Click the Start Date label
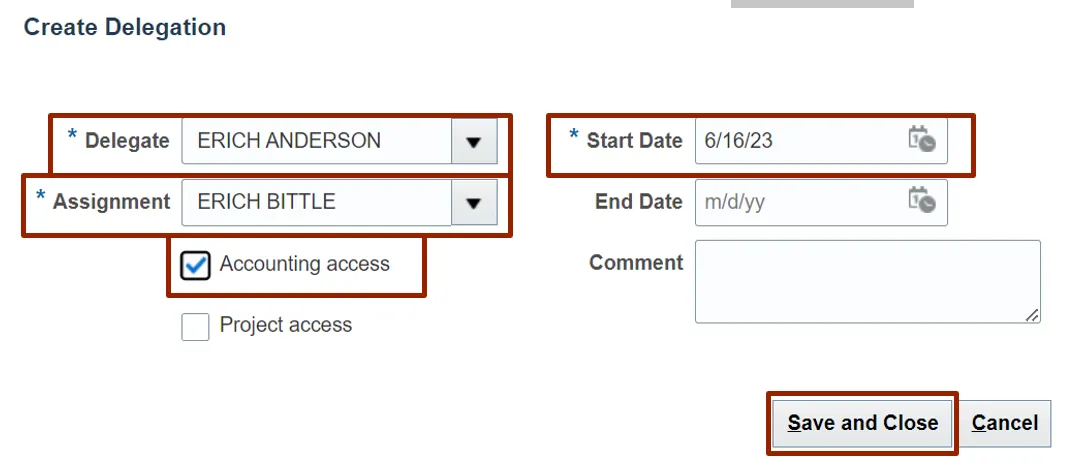 (x=634, y=141)
